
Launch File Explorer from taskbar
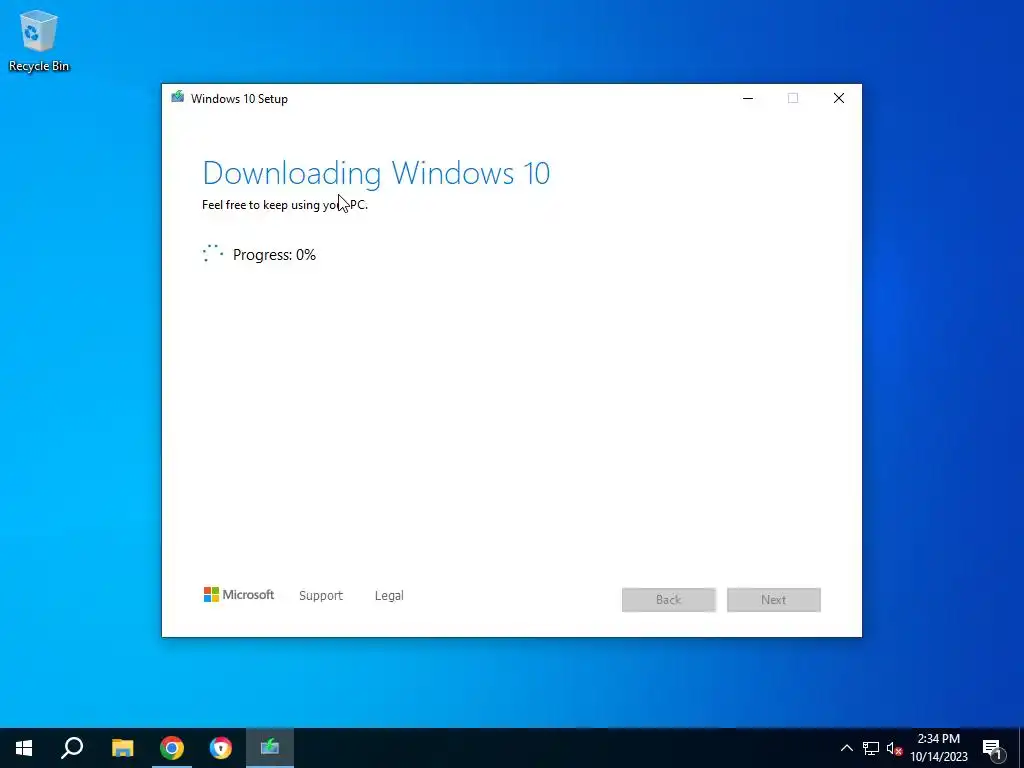pyautogui.click(x=122, y=748)
